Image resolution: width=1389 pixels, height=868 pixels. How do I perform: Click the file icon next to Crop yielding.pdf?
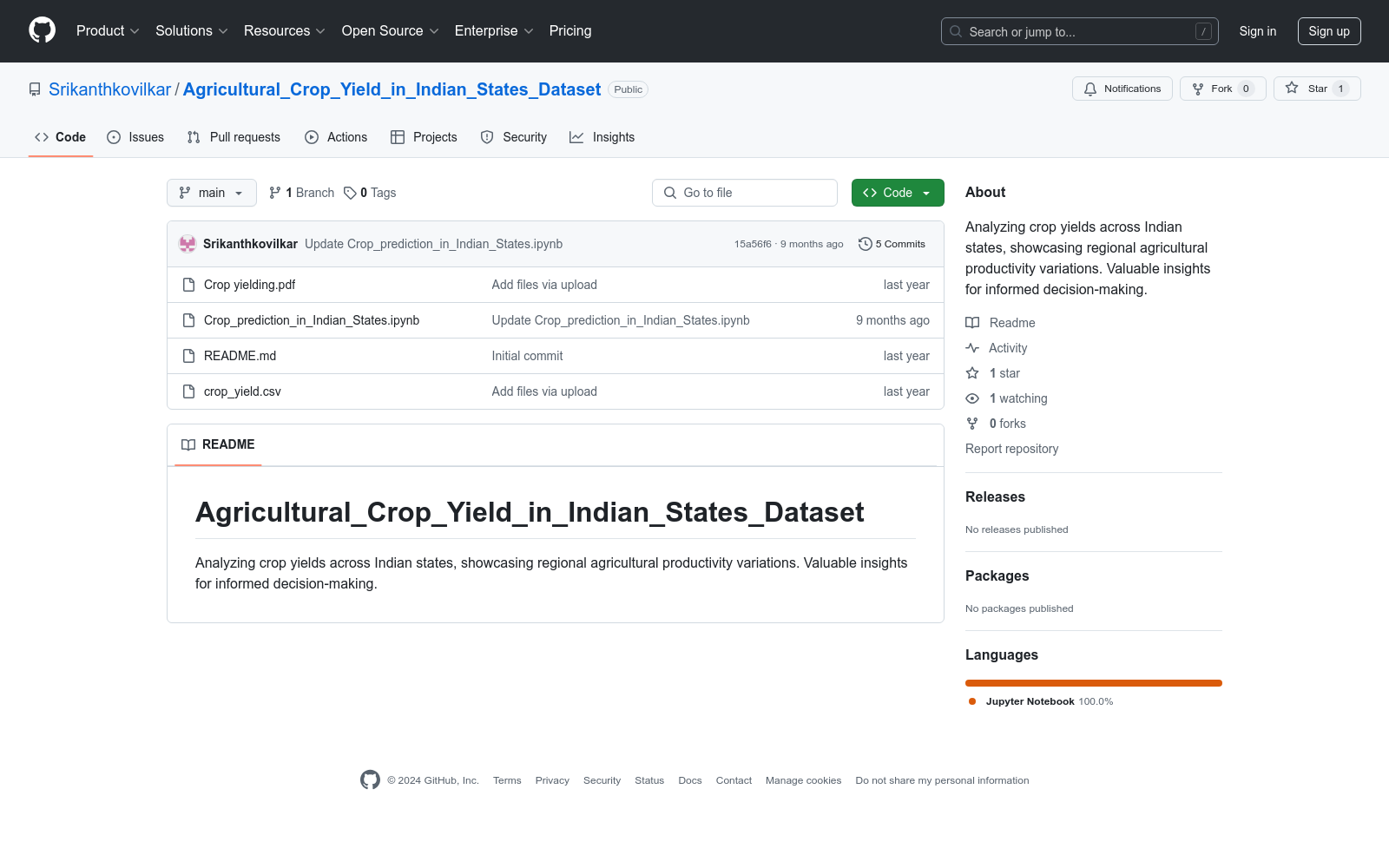pyautogui.click(x=188, y=285)
